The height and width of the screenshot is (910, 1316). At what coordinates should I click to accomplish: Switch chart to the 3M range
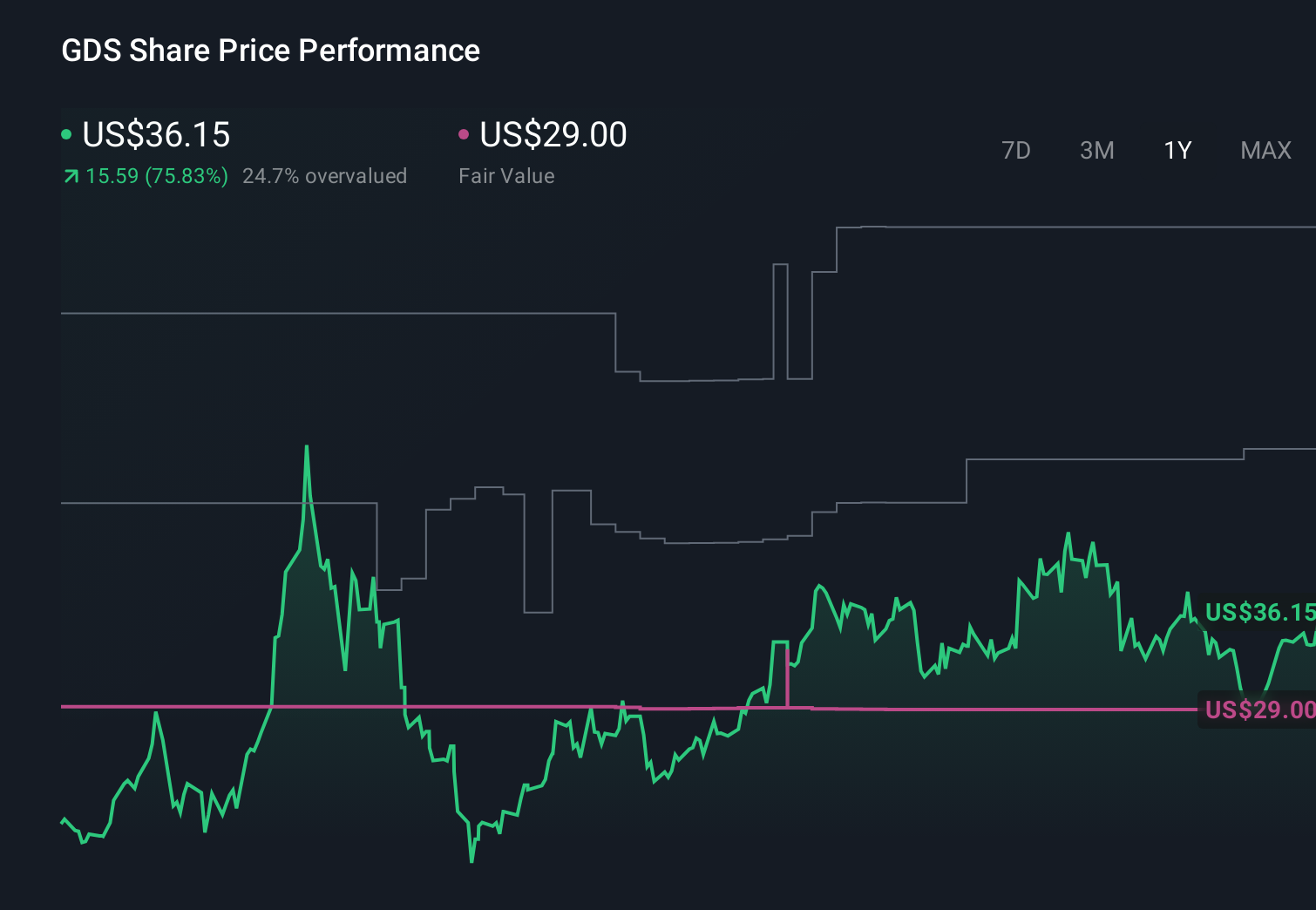pyautogui.click(x=1096, y=150)
